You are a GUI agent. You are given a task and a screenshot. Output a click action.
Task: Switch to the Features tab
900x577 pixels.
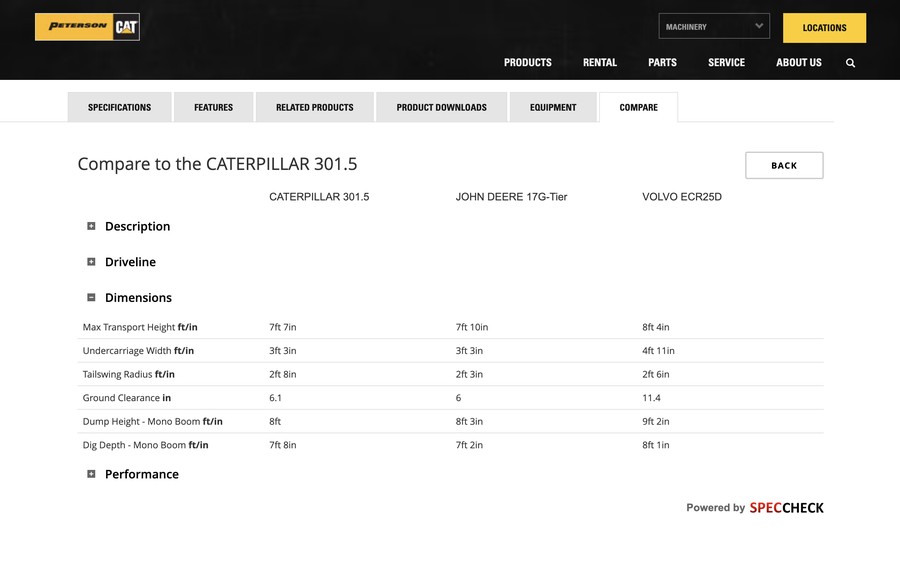point(214,107)
